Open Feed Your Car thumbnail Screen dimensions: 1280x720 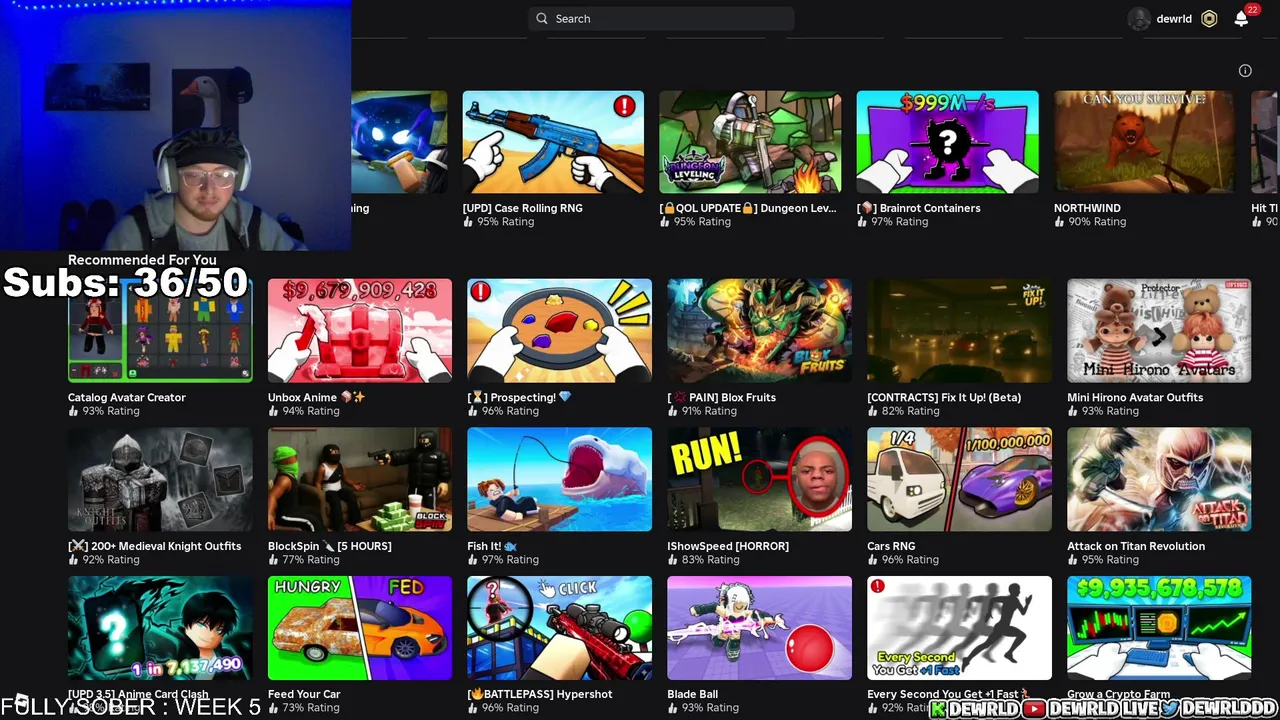tap(360, 628)
